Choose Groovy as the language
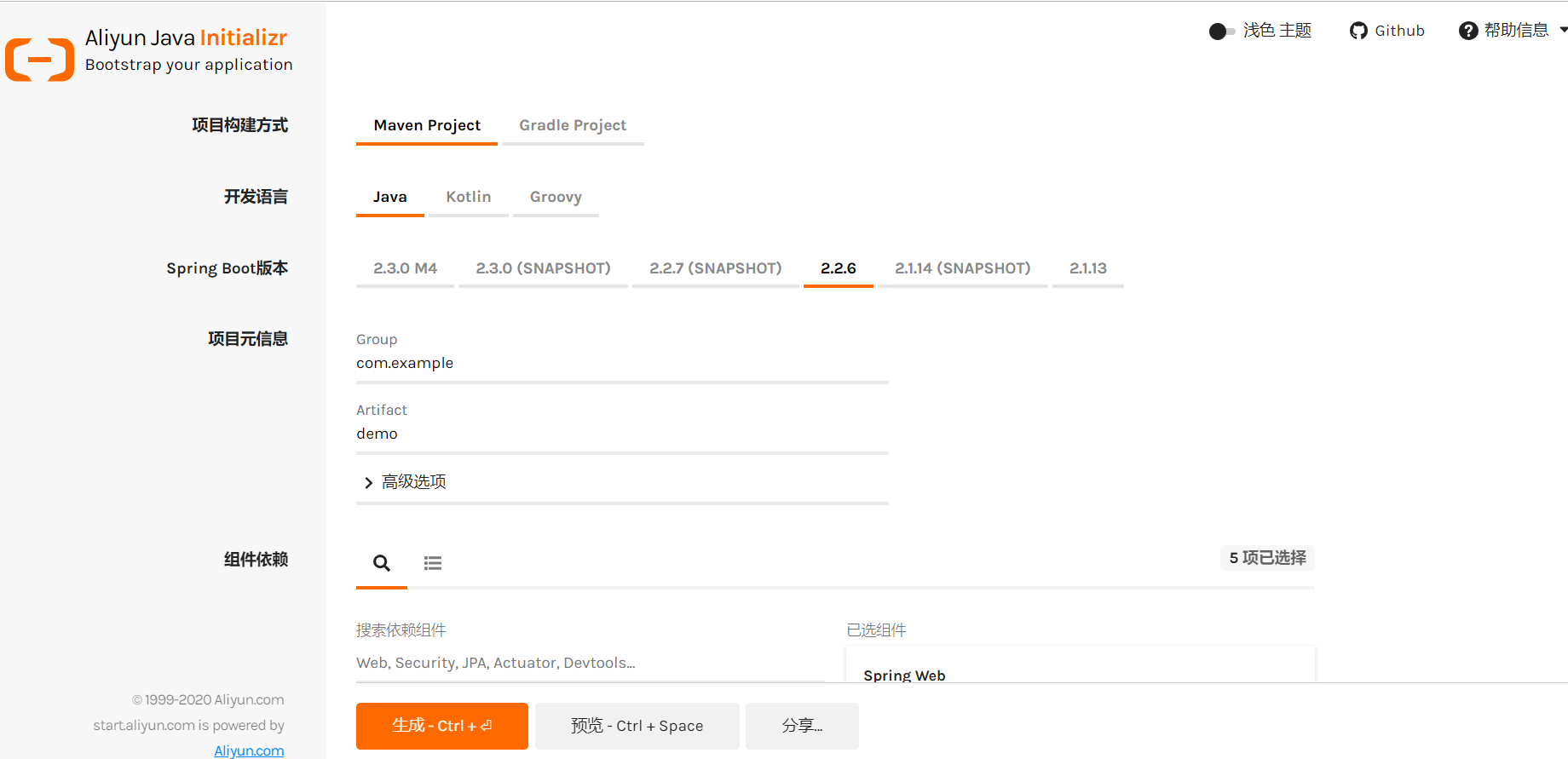Viewport: 1568px width, 759px height. pos(556,197)
